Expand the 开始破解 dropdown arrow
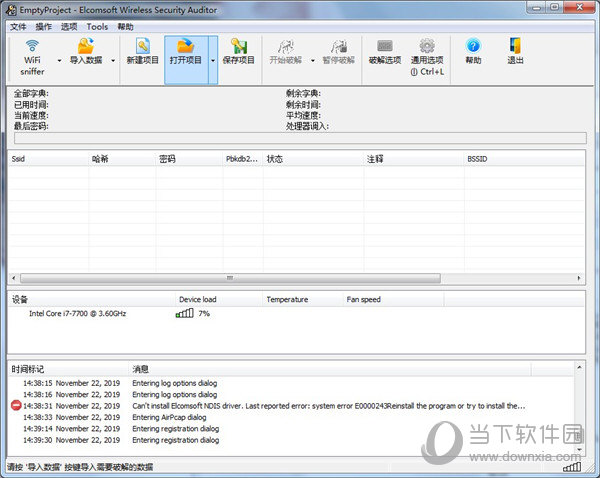The height and width of the screenshot is (478, 600). pyautogui.click(x=313, y=60)
